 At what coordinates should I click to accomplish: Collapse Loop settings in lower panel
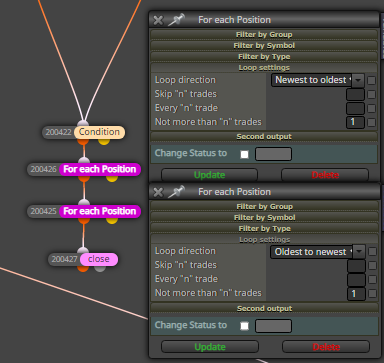click(264, 240)
